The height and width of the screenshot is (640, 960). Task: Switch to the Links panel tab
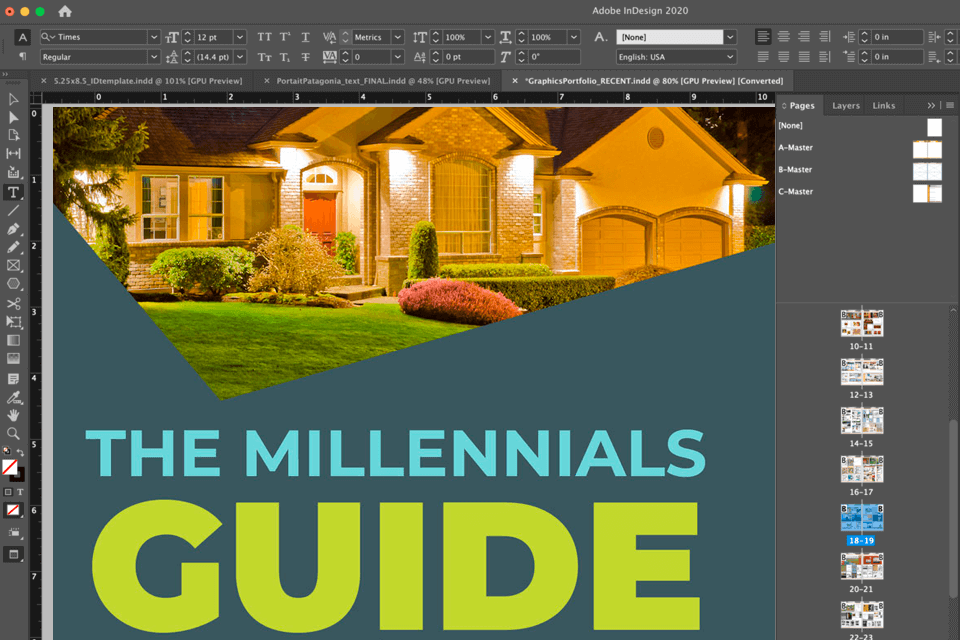(x=883, y=105)
